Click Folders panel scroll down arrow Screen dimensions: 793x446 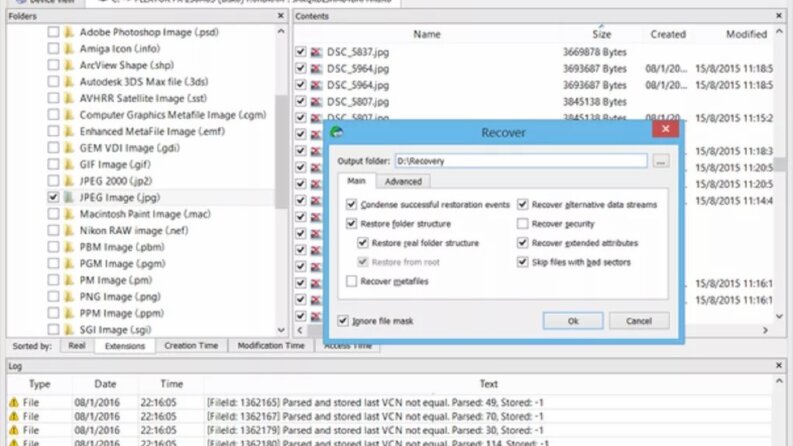click(281, 330)
